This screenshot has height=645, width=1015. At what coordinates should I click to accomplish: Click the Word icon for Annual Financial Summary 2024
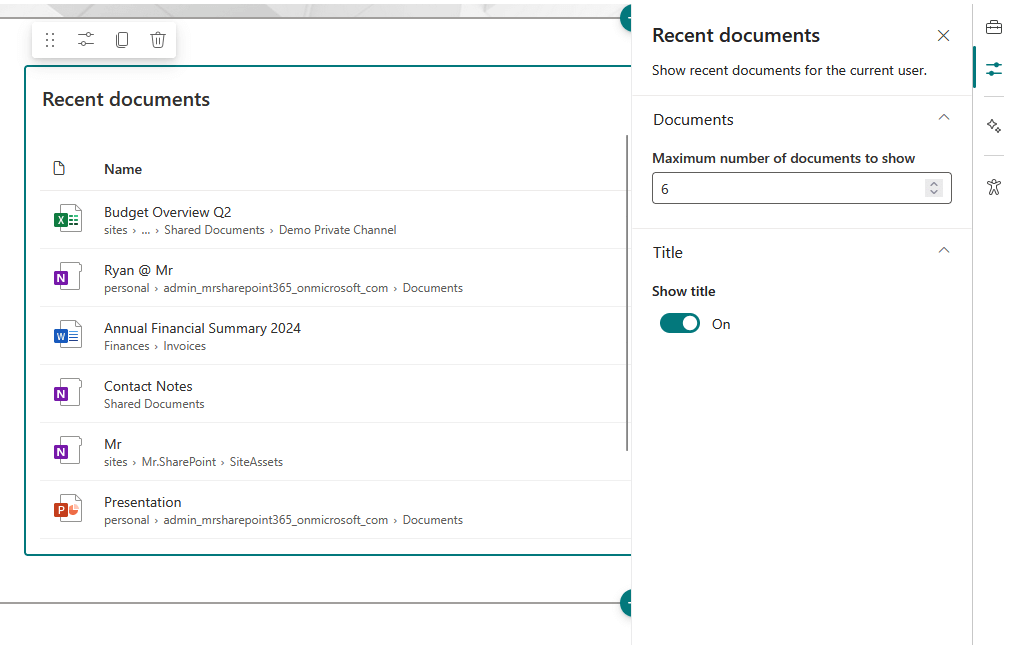point(67,335)
